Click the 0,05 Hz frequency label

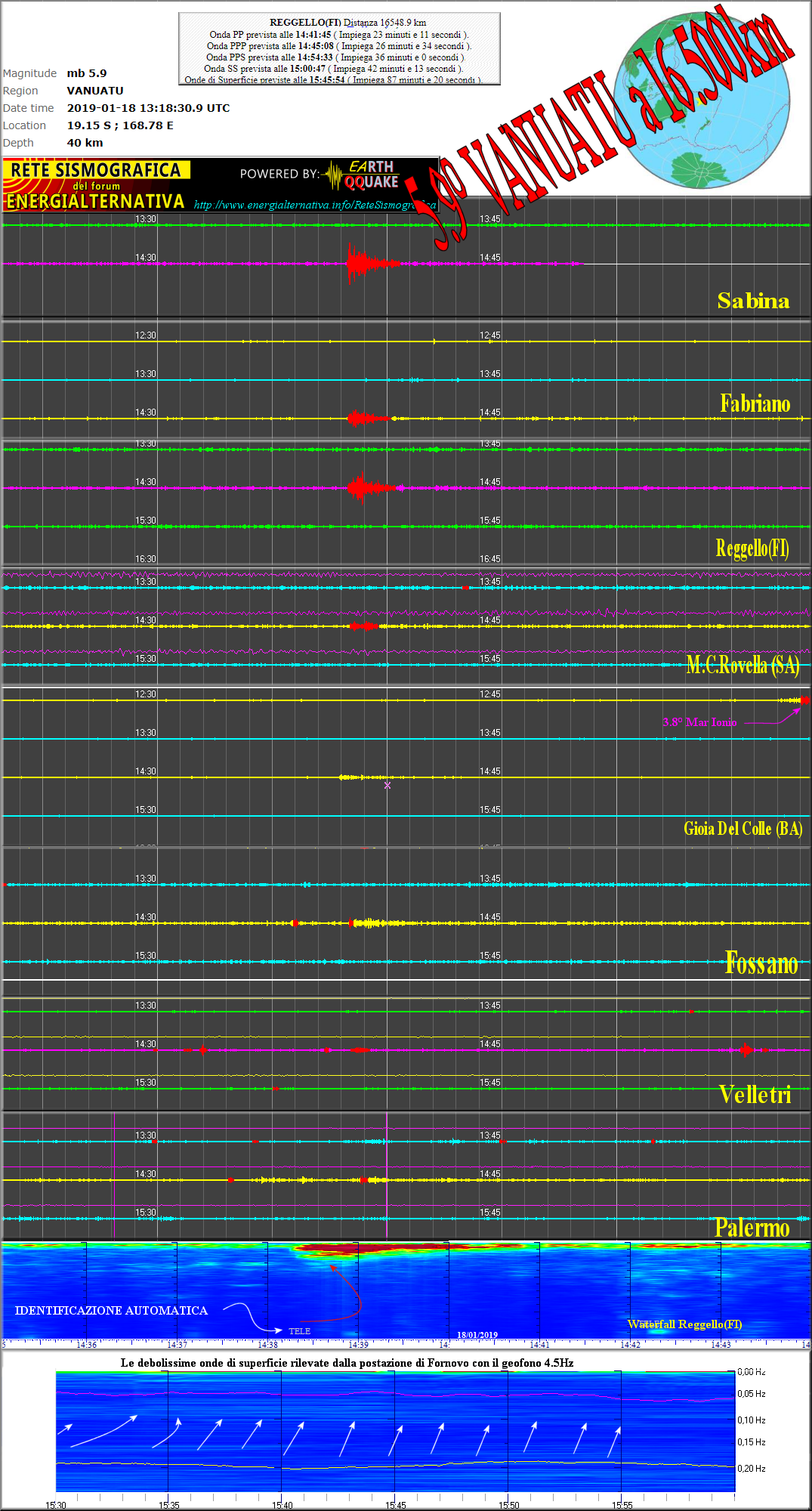[x=752, y=1394]
